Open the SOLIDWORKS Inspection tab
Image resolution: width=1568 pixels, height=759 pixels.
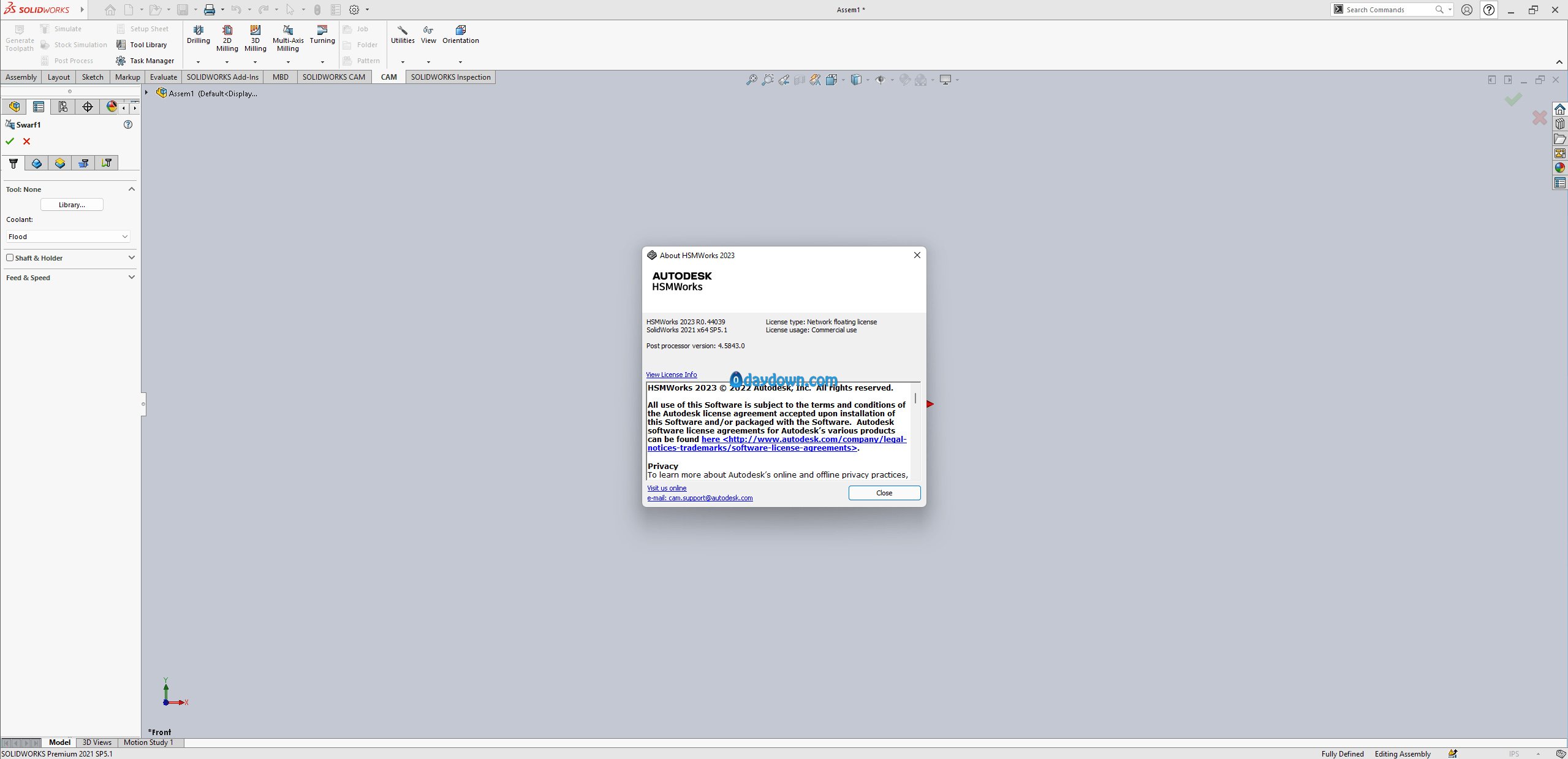pyautogui.click(x=450, y=77)
